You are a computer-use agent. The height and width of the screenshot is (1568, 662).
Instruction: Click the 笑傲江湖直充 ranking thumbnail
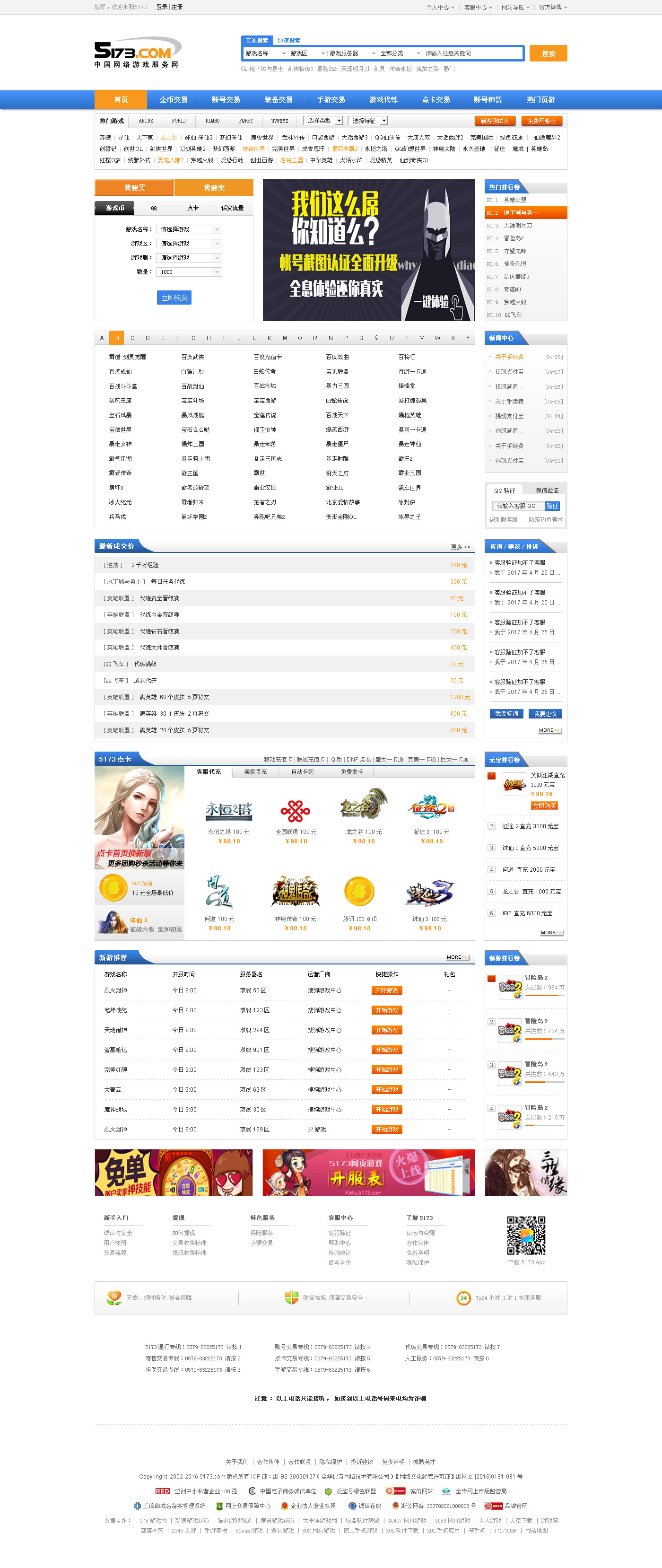(x=514, y=785)
